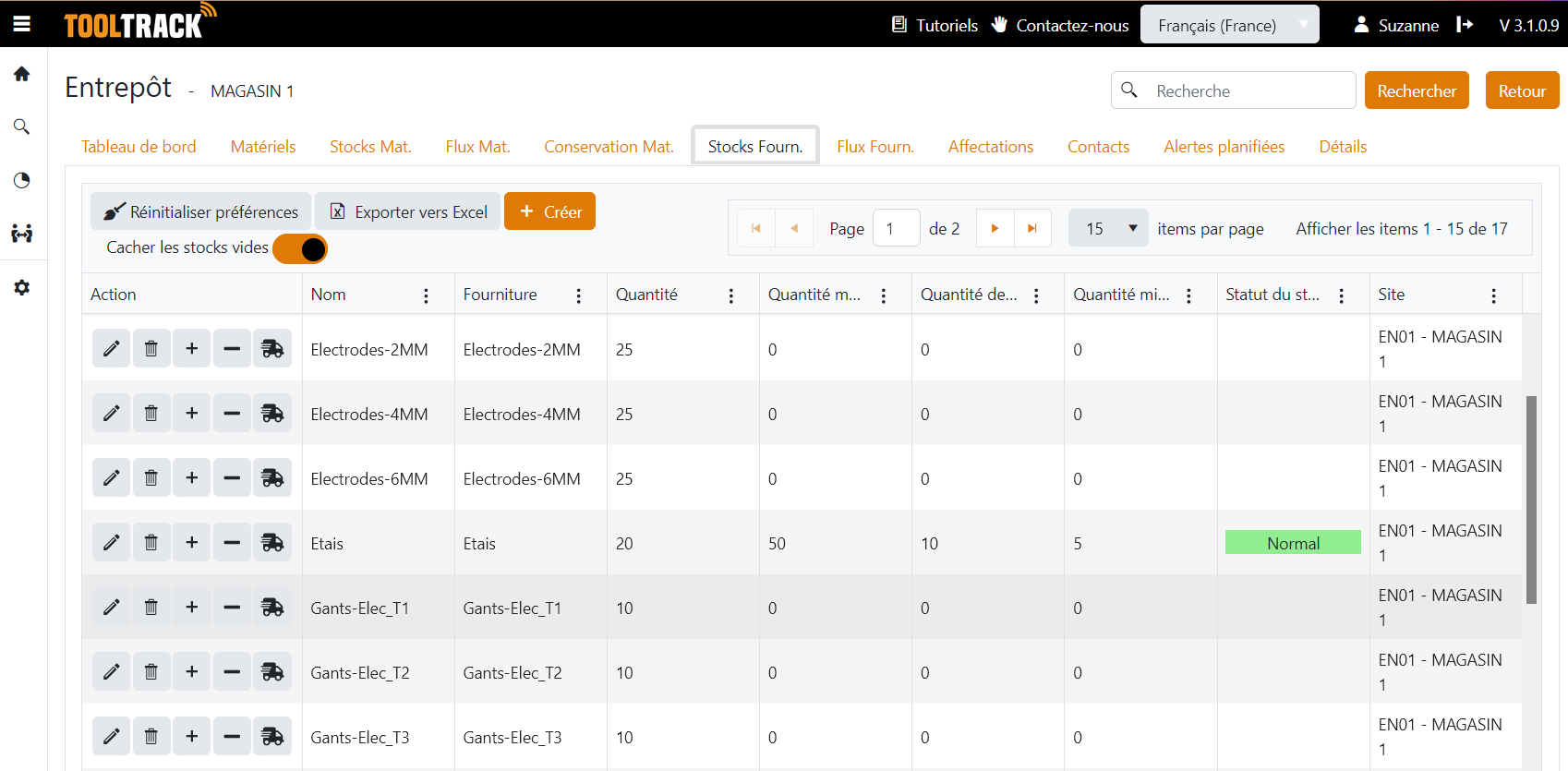Open the Flux Fourn. tab
This screenshot has height=771, width=1568.
[x=875, y=147]
